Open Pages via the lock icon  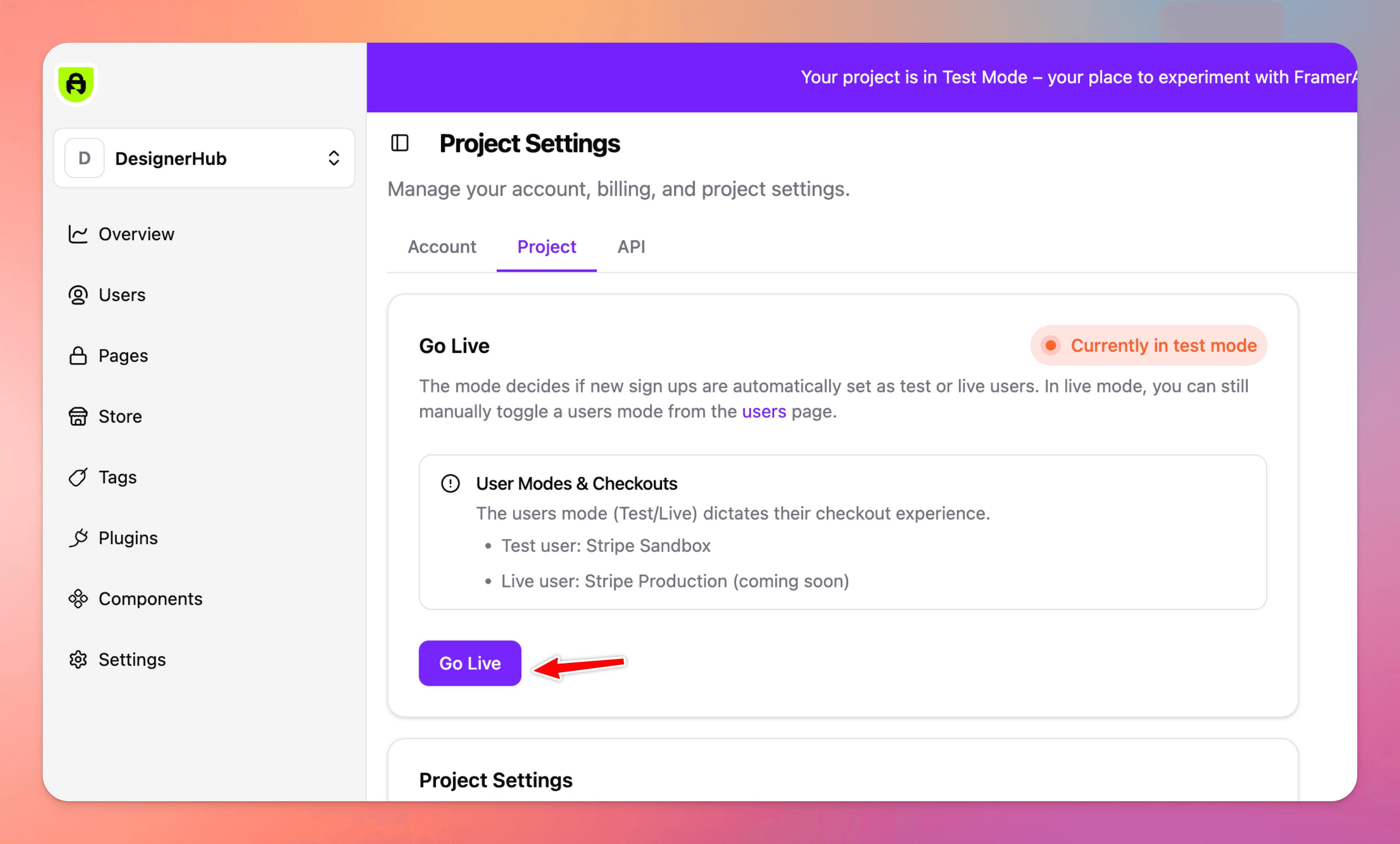[x=78, y=356]
